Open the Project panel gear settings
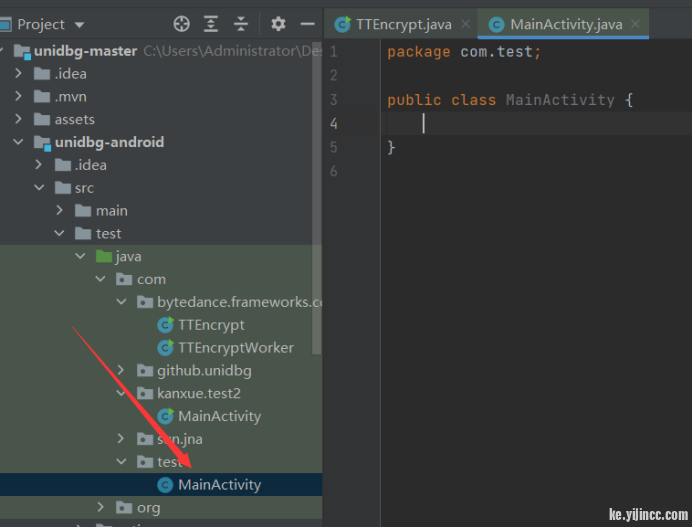 tap(278, 24)
